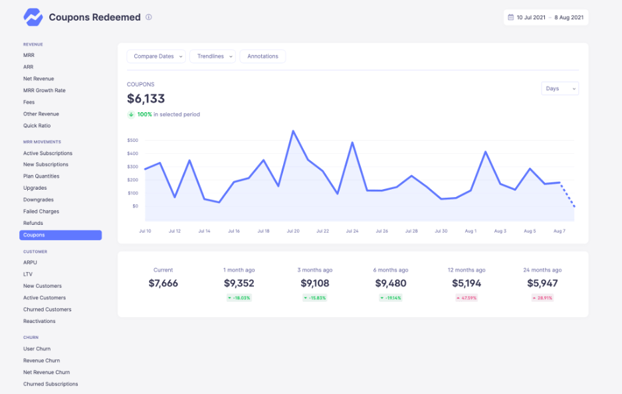This screenshot has width=622, height=394.
Task: Click the Annotations button
Action: click(x=263, y=56)
